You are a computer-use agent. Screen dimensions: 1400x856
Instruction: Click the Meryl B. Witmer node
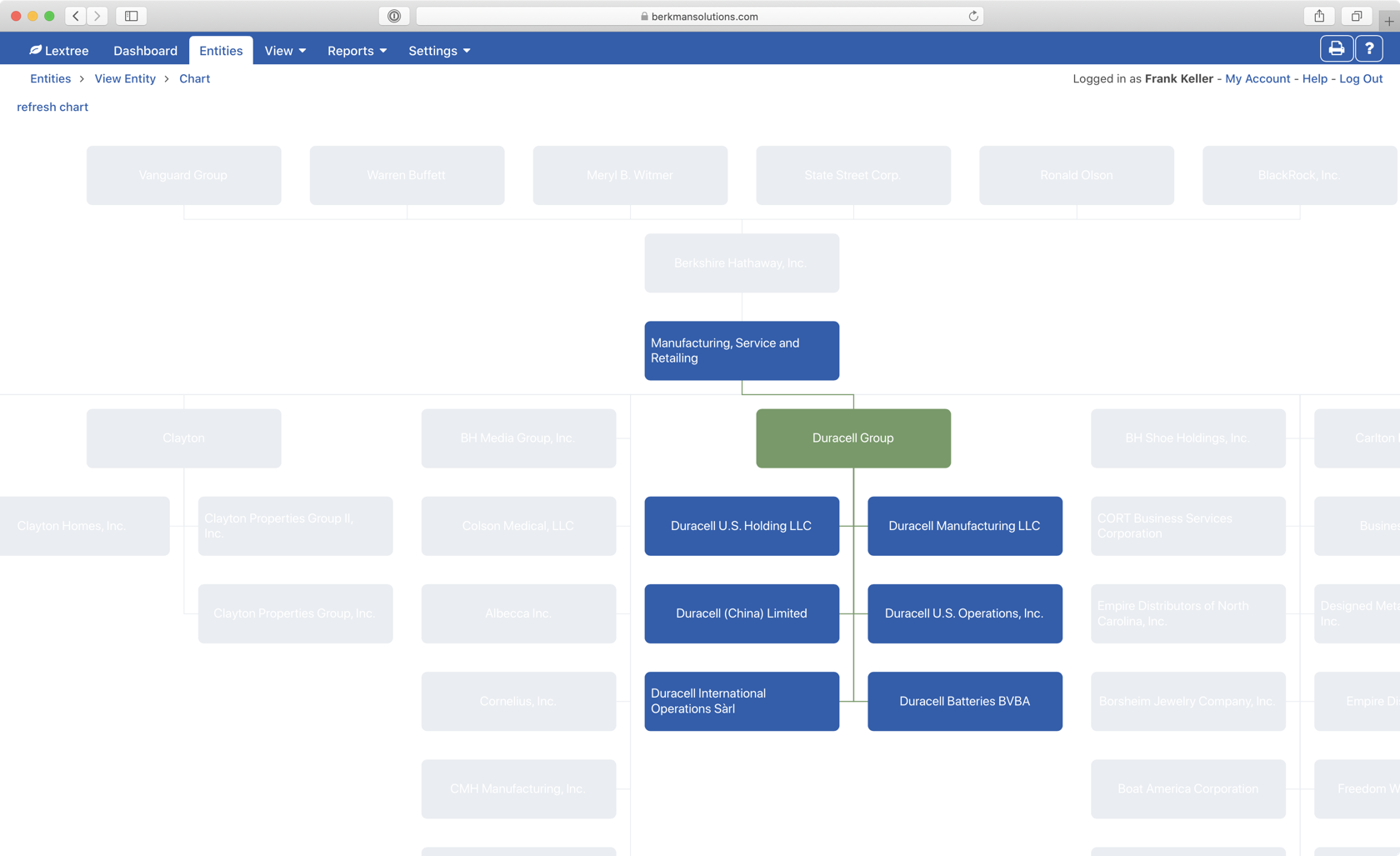pyautogui.click(x=631, y=176)
